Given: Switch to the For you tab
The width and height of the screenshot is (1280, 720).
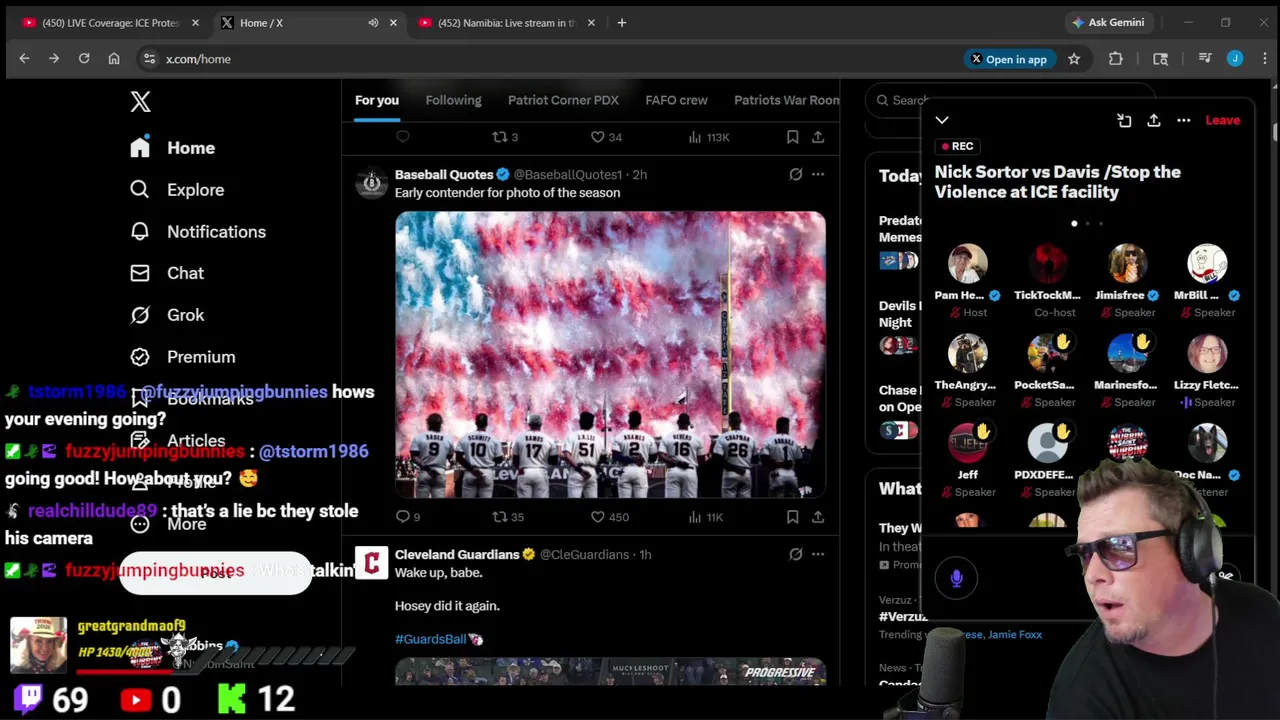Looking at the screenshot, I should tap(377, 100).
